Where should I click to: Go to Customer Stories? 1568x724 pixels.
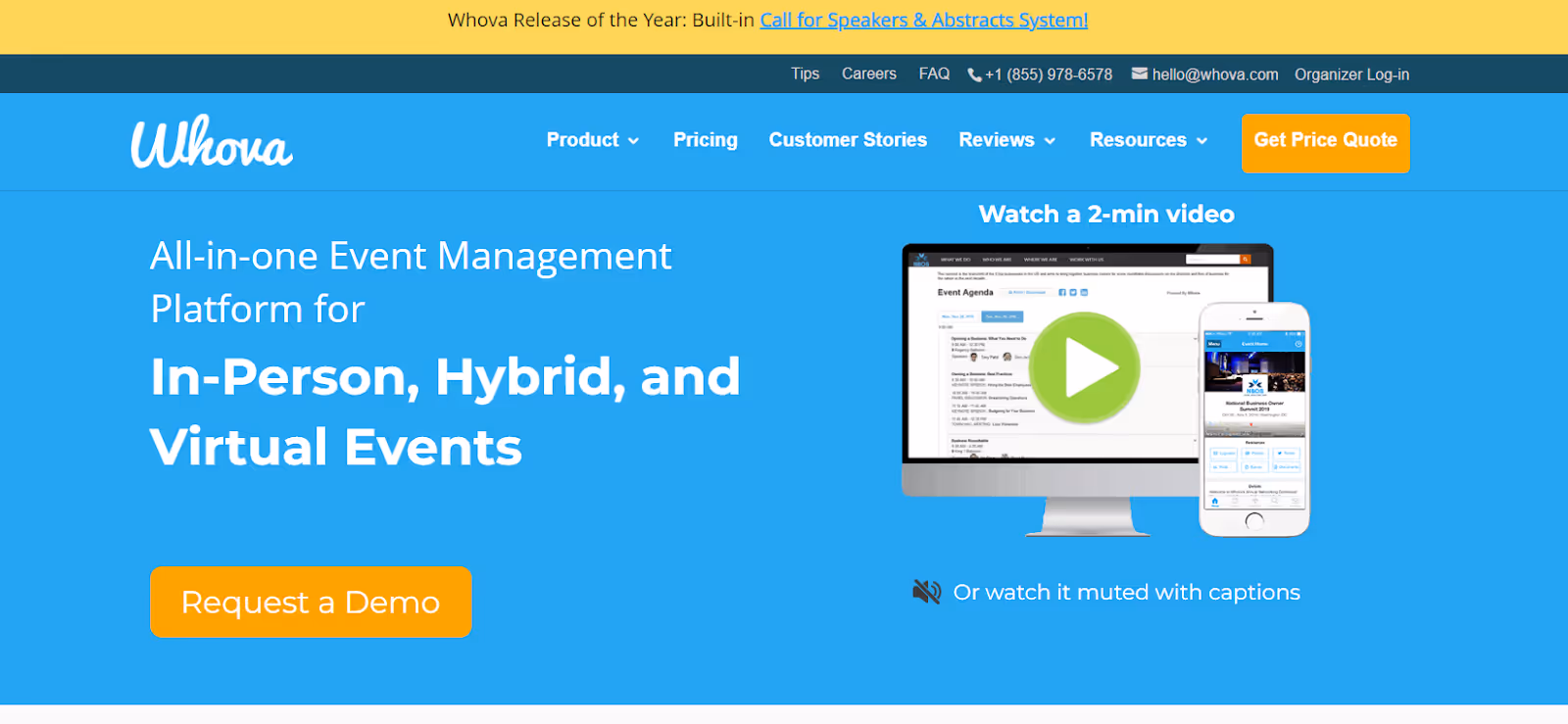[x=848, y=140]
